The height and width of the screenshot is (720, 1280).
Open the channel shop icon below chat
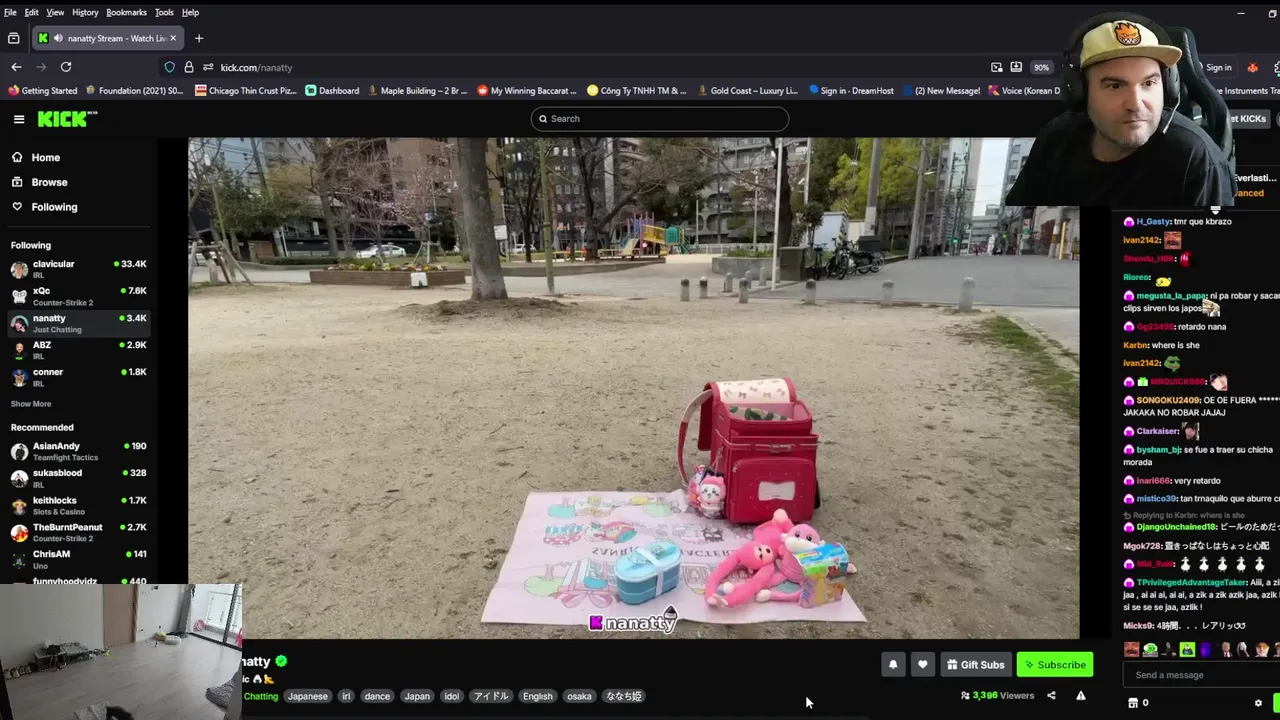[1132, 703]
